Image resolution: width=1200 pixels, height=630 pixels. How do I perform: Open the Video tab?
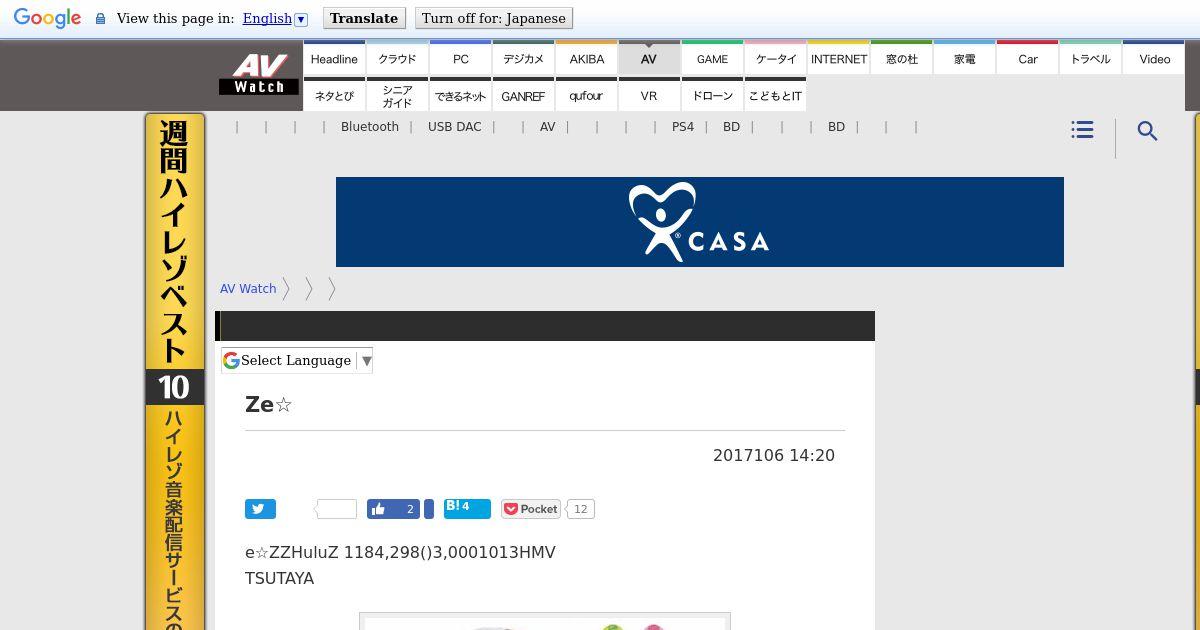tap(1154, 58)
